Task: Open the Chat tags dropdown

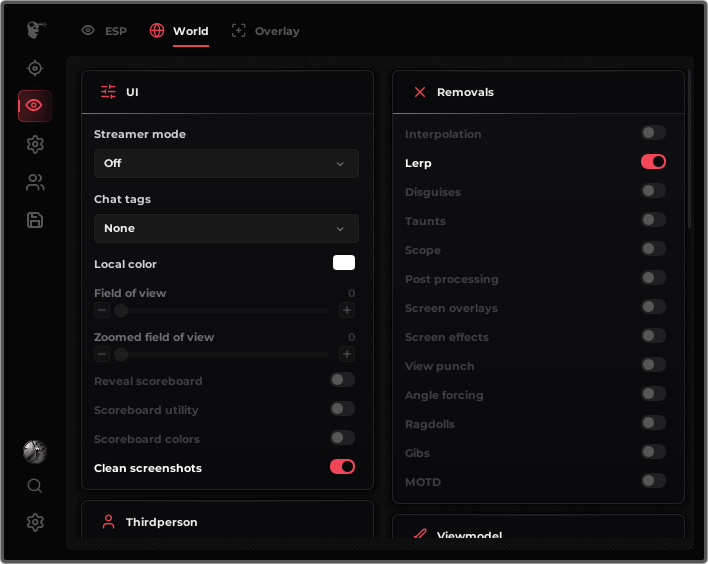Action: (x=226, y=228)
